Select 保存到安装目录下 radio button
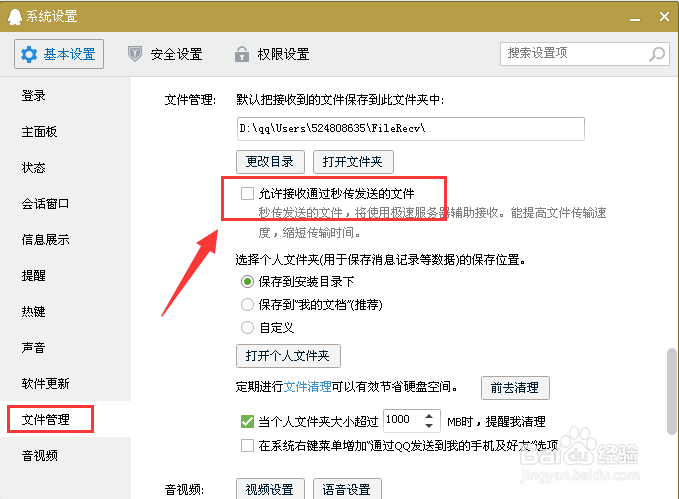Viewport: 679px width, 499px height. point(247,282)
